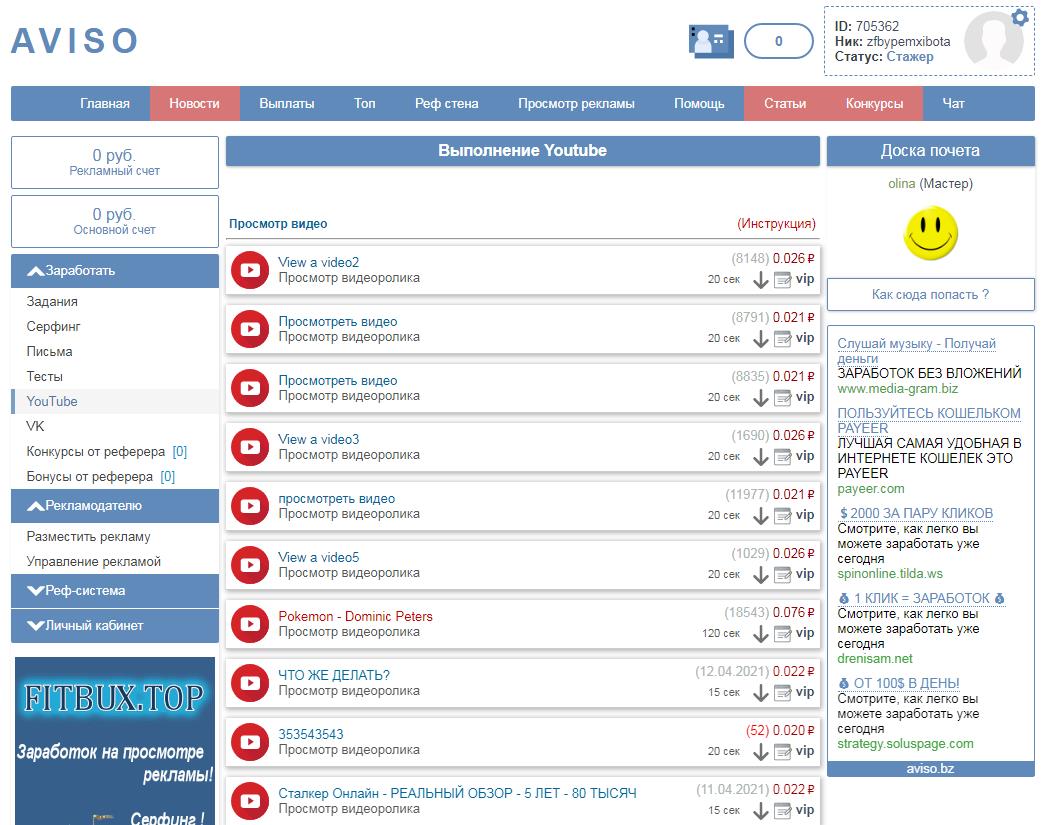Click YouTube icon for Сталкер Онлайн row
Viewport: 1047px width, 825px height.
250,800
